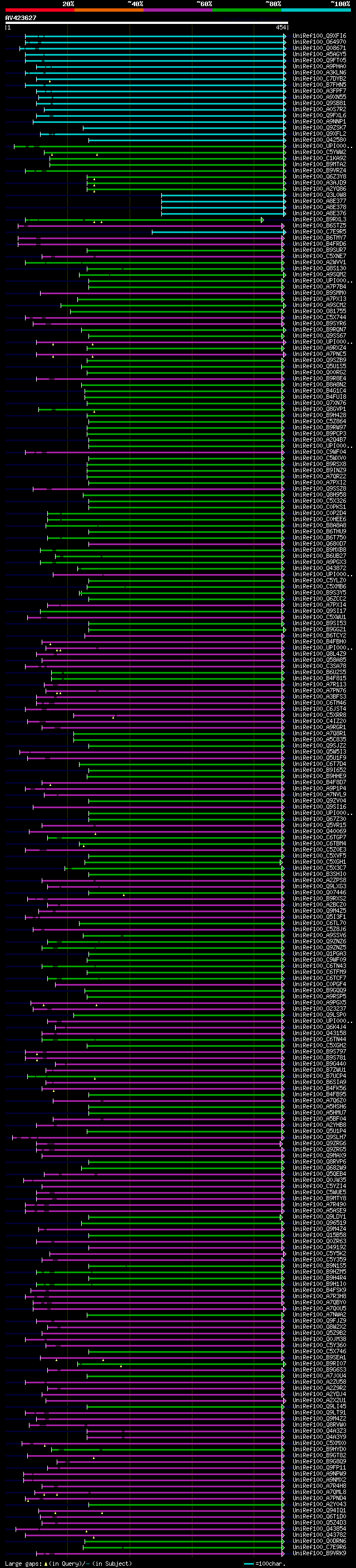Open the UniRef100_Q8L4Z9 entry
The width and height of the screenshot is (356, 1568).
[x=319, y=654]
